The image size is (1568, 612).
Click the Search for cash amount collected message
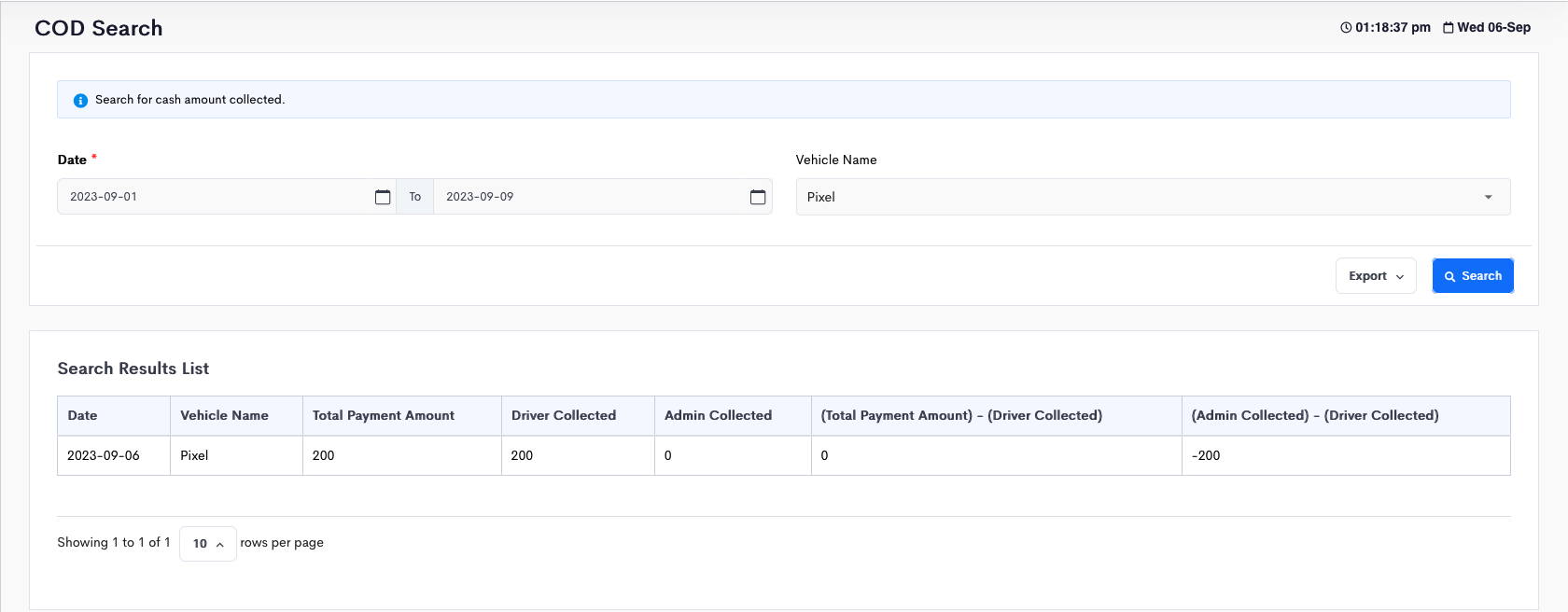click(x=190, y=100)
